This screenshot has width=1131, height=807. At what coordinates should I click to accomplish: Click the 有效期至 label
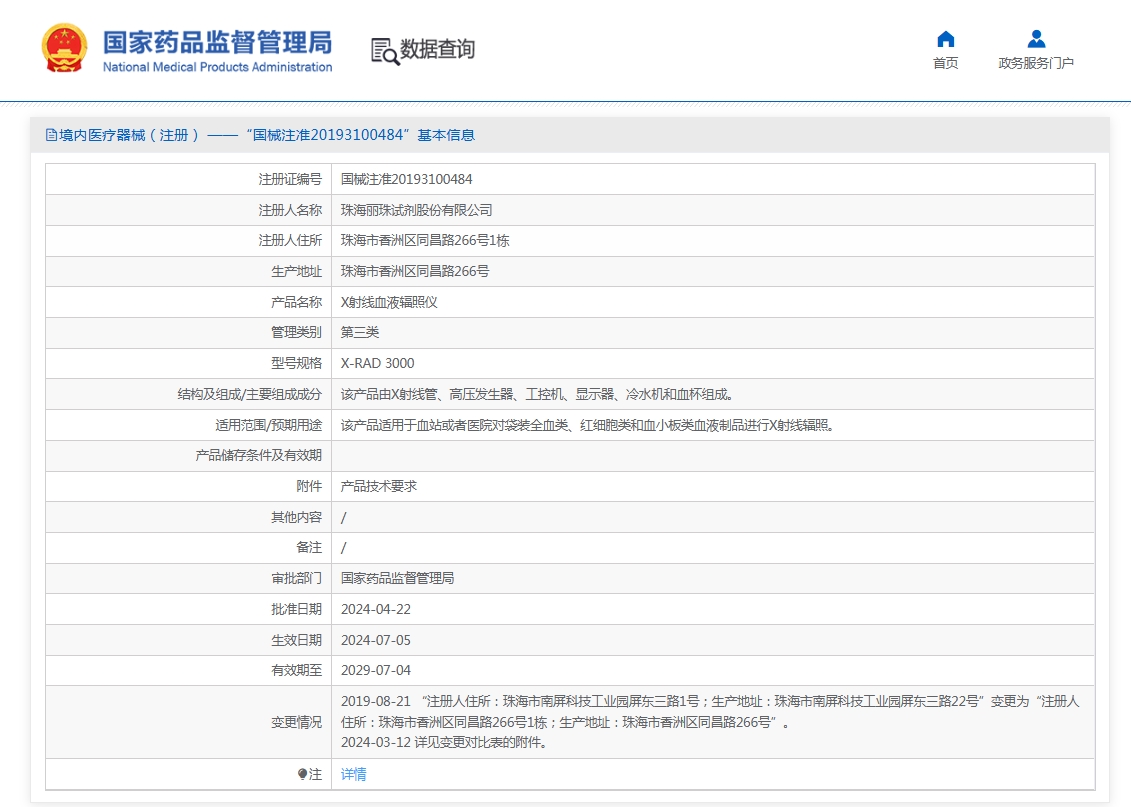296,671
